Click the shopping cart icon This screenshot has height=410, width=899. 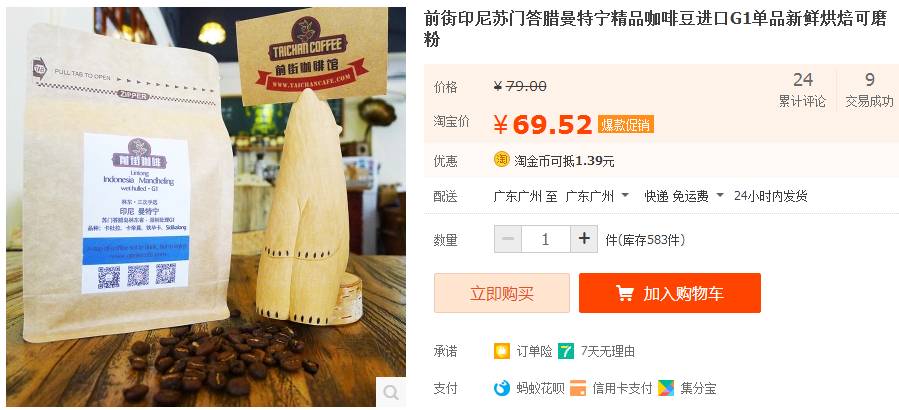pos(624,293)
